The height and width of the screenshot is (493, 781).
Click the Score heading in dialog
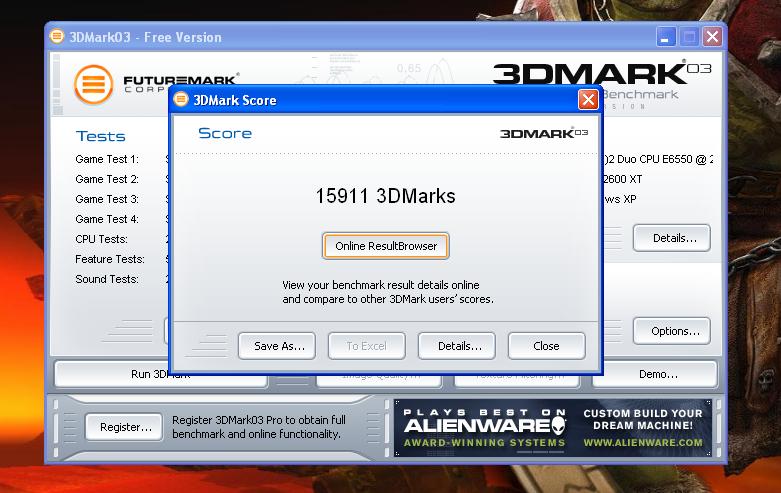click(225, 133)
